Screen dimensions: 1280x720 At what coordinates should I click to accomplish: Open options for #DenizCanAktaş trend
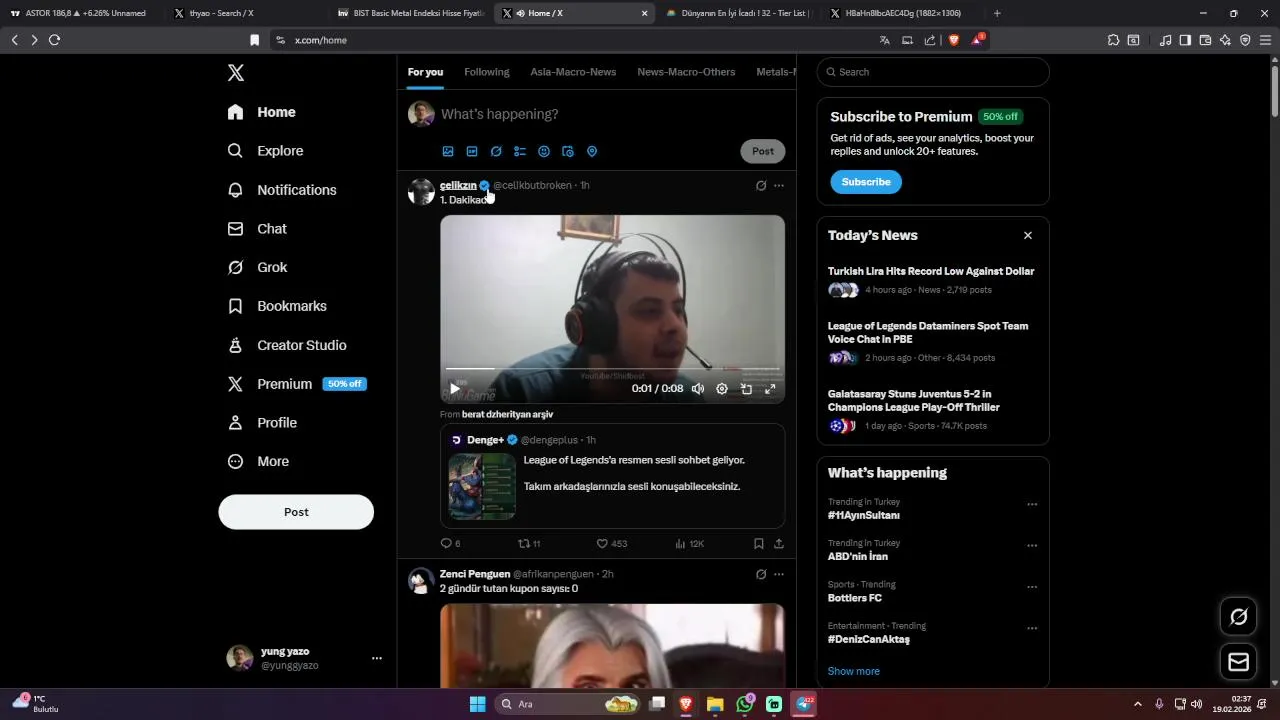click(x=1032, y=629)
